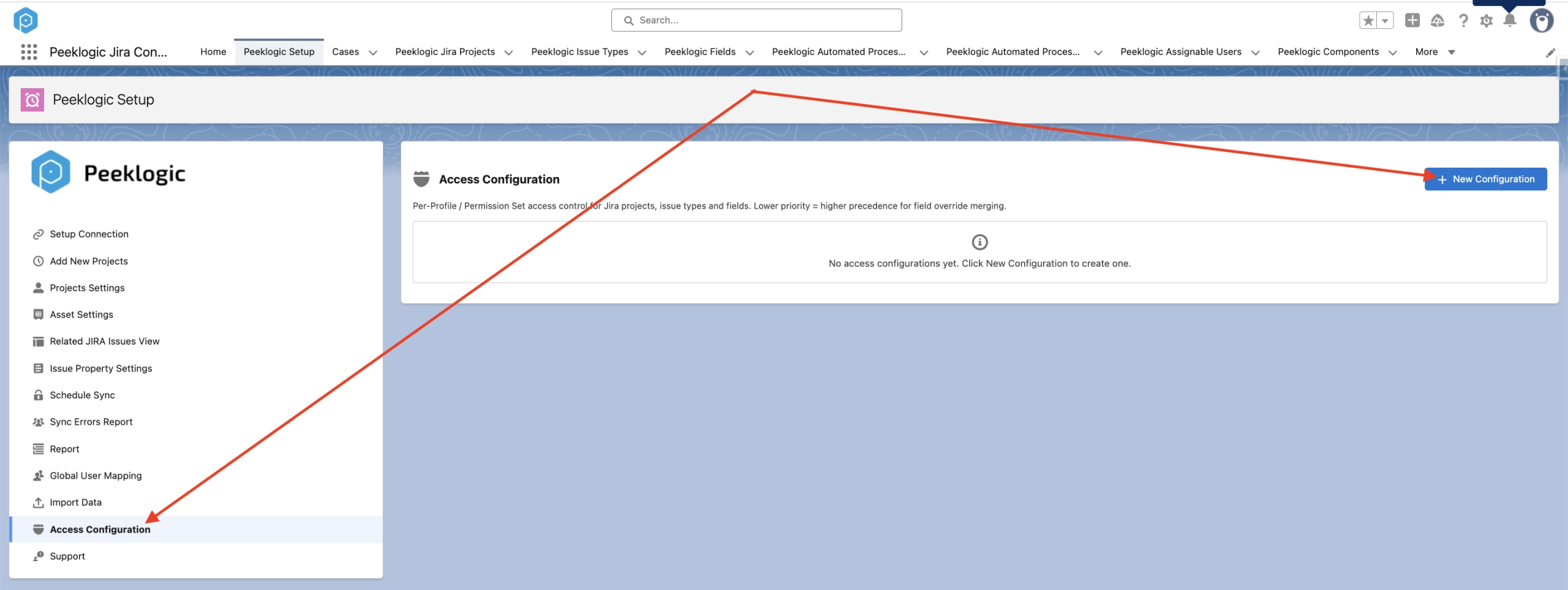Open Setup Connection in the sidebar
Image resolution: width=1568 pixels, height=590 pixels.
(89, 234)
